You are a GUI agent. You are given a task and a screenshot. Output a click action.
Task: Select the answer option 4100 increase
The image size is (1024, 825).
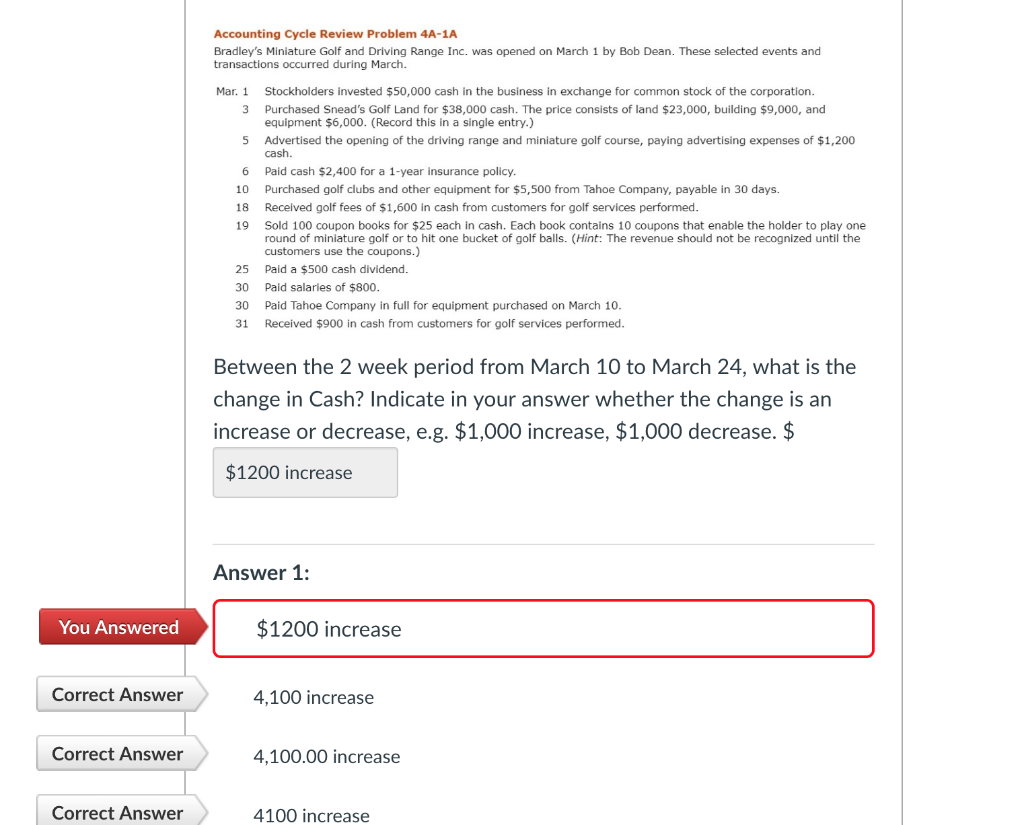tap(311, 815)
